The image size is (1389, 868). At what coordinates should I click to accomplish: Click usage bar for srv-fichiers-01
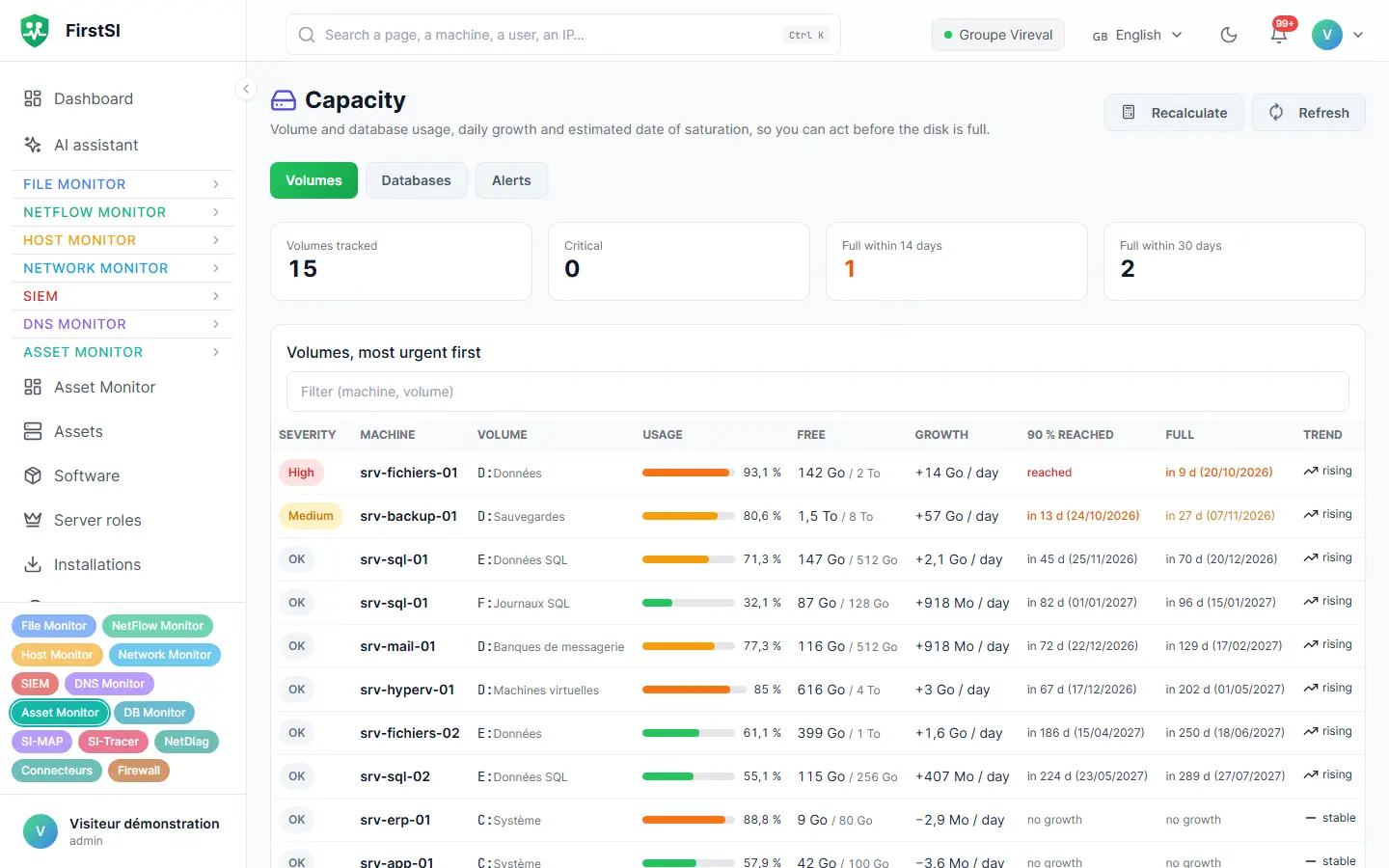tap(689, 473)
